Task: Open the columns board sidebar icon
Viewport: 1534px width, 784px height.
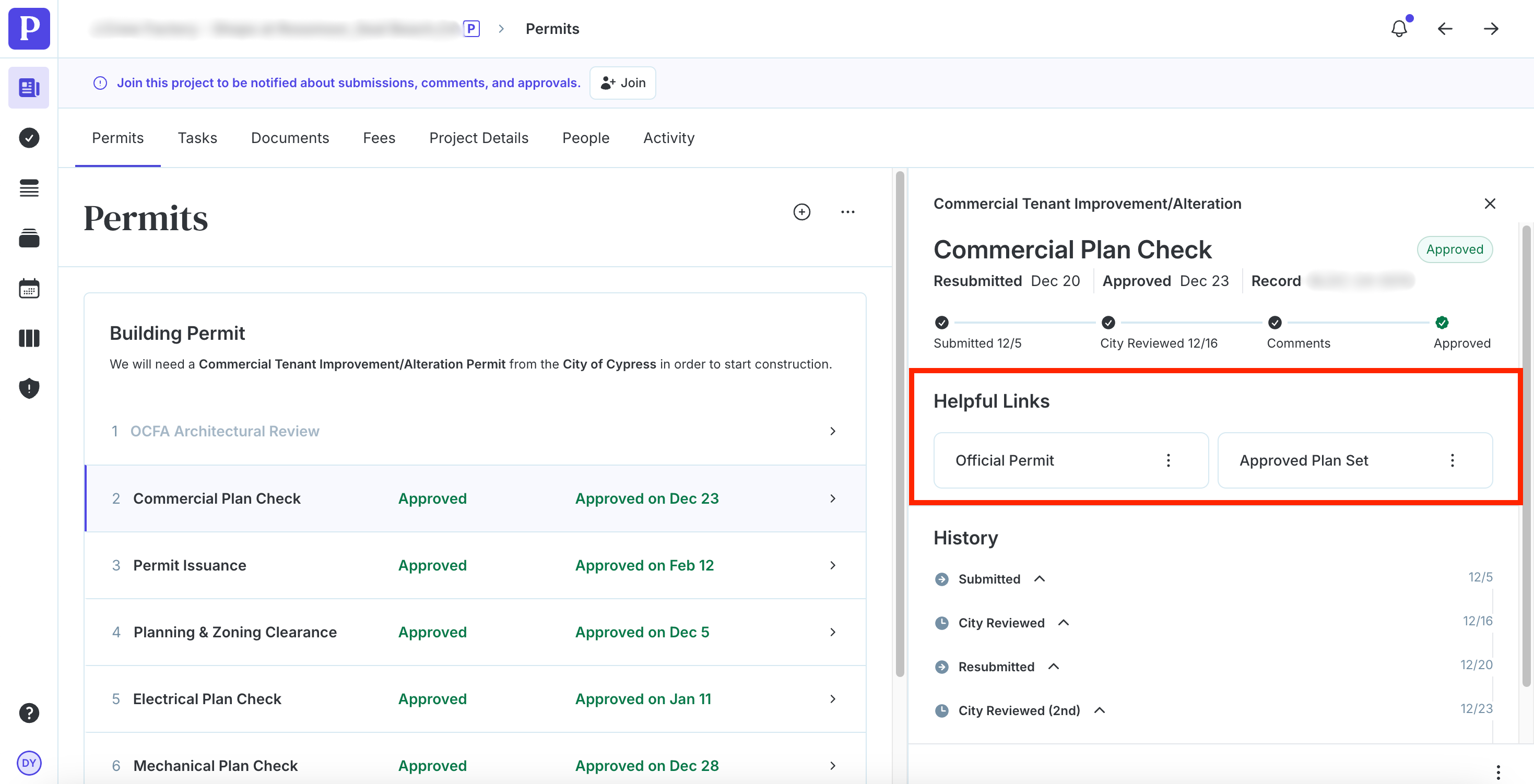Action: coord(29,338)
